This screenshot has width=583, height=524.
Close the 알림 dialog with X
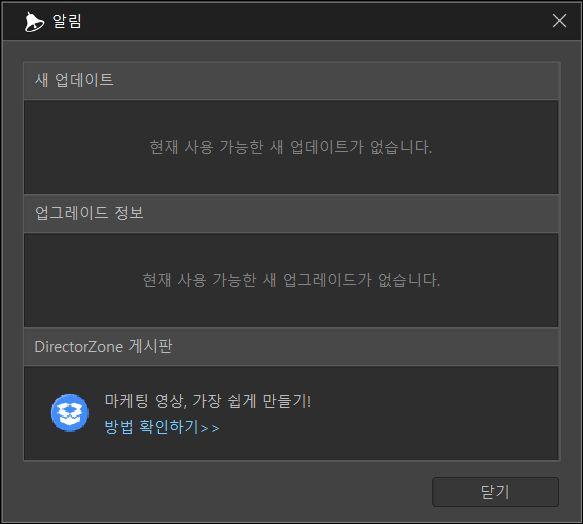point(559,20)
